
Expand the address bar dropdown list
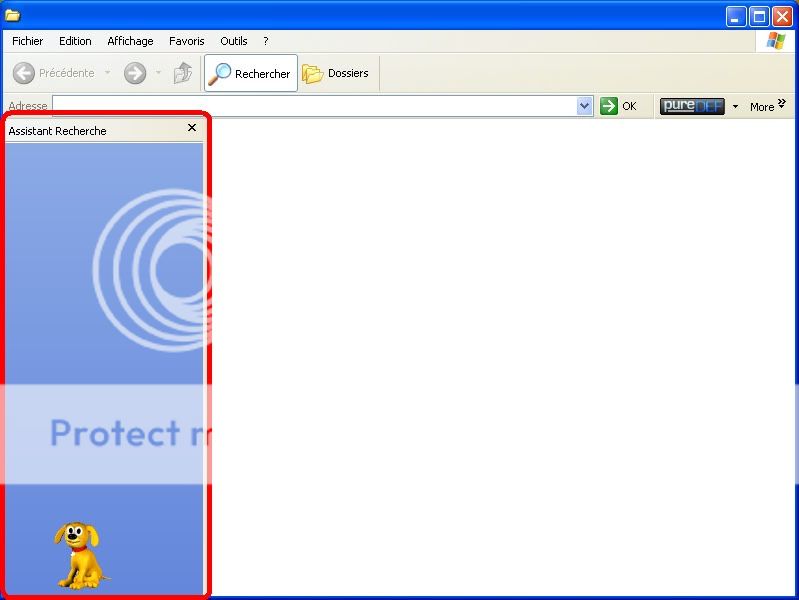click(x=584, y=106)
